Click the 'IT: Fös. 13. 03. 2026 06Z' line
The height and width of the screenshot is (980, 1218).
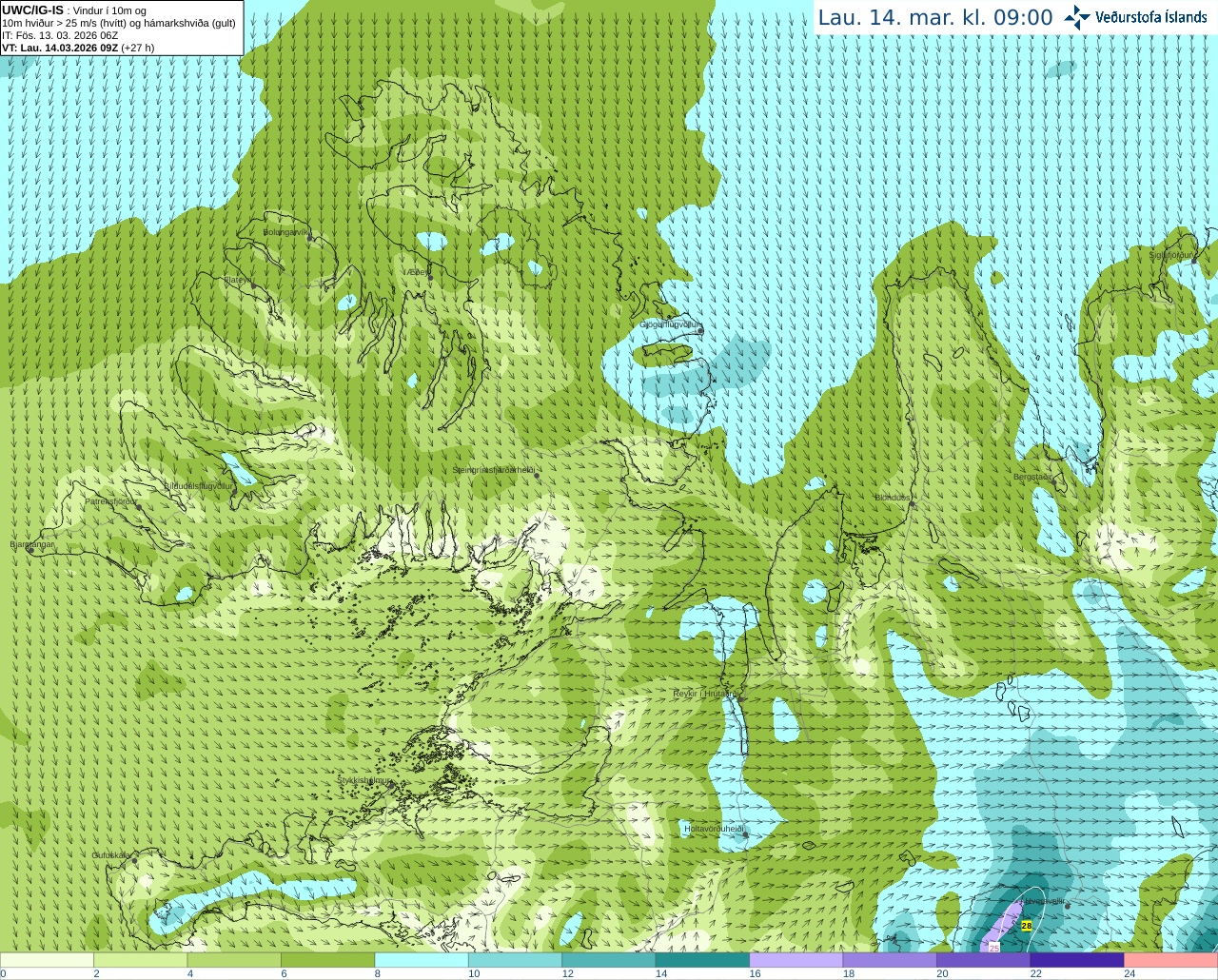click(x=60, y=35)
